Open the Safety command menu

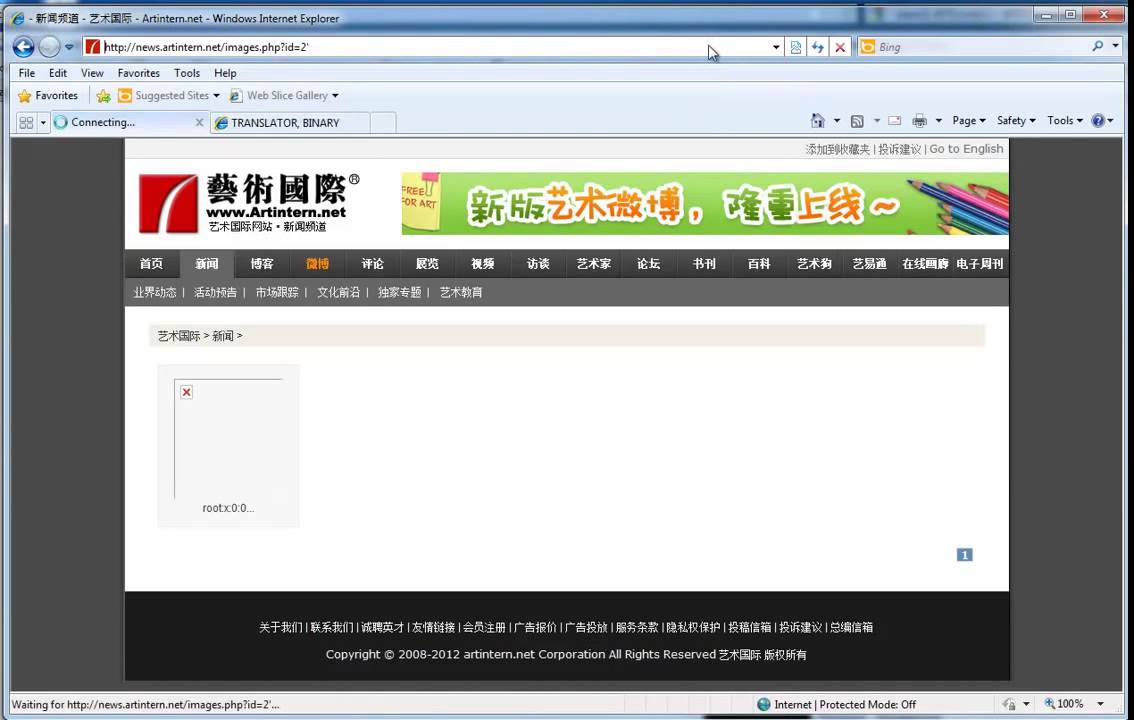pyautogui.click(x=1016, y=121)
